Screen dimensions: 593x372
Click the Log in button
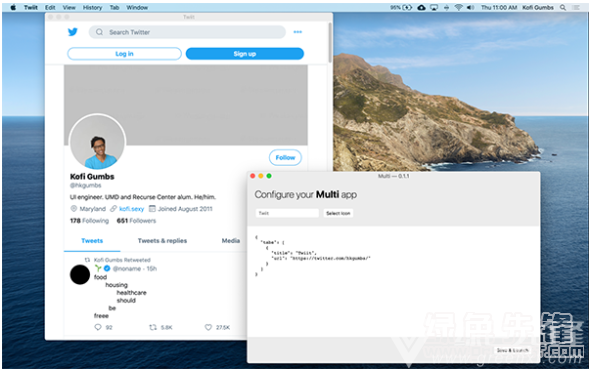click(x=124, y=54)
